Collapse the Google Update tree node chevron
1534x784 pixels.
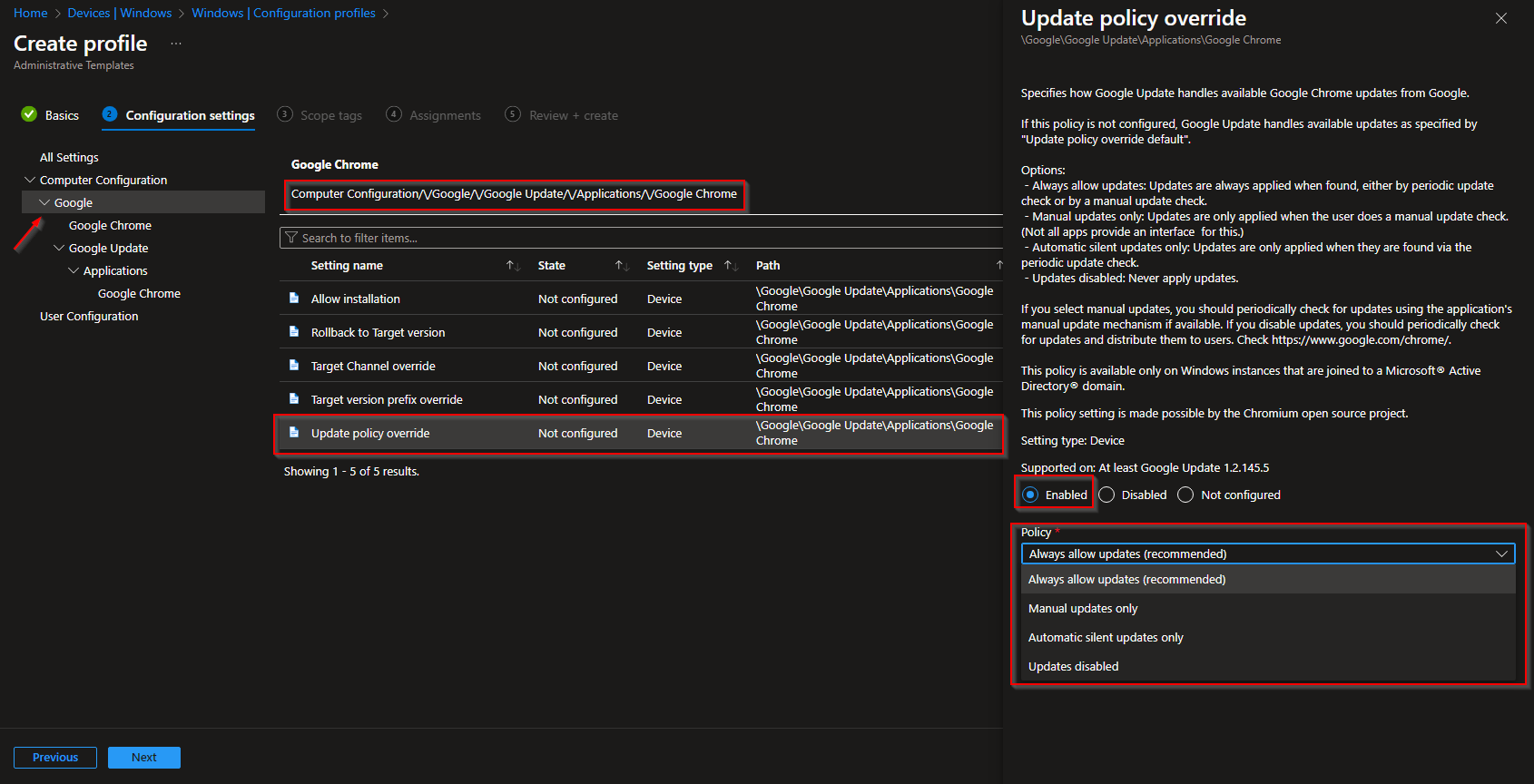coord(59,248)
